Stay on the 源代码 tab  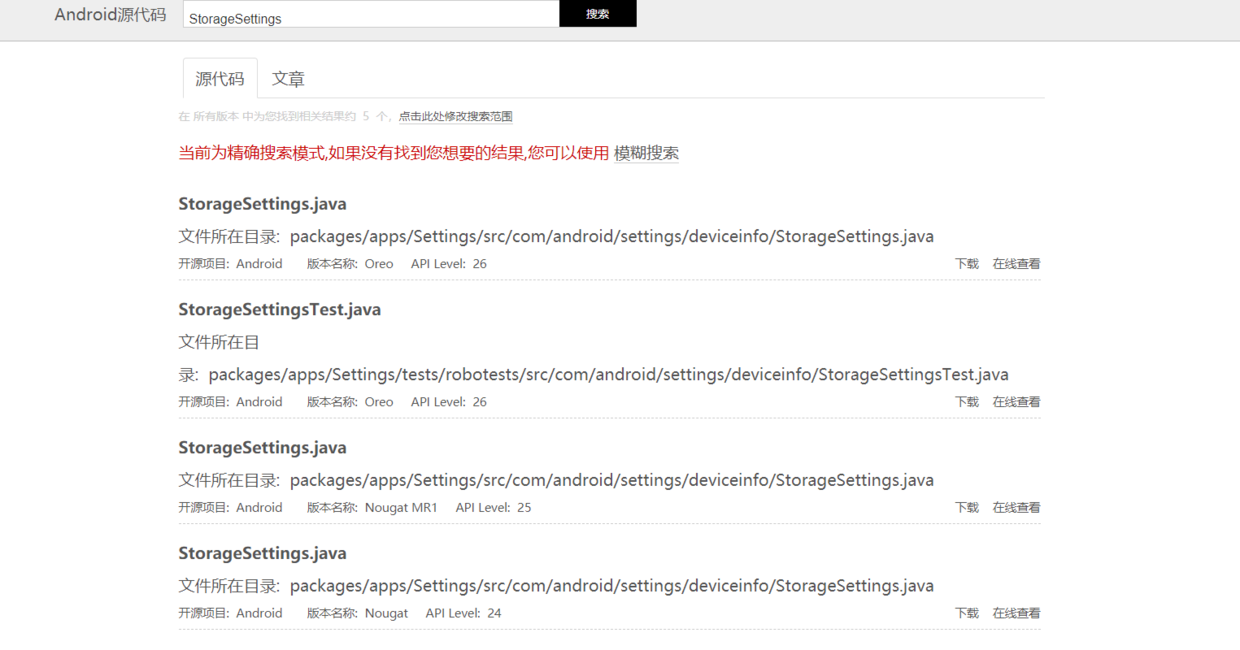click(x=219, y=78)
